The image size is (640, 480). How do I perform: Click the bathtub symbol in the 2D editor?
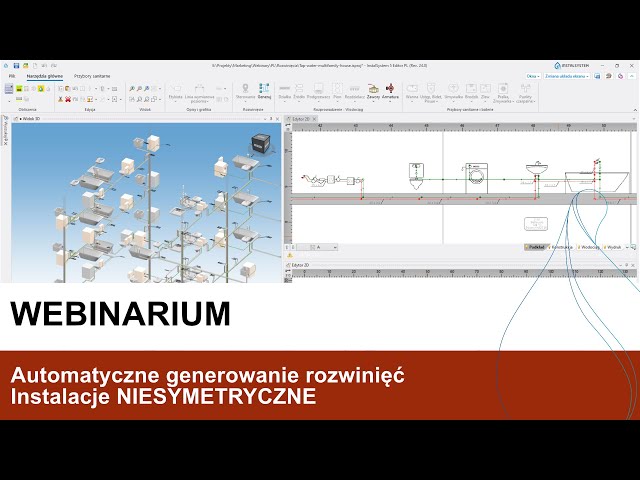[597, 182]
